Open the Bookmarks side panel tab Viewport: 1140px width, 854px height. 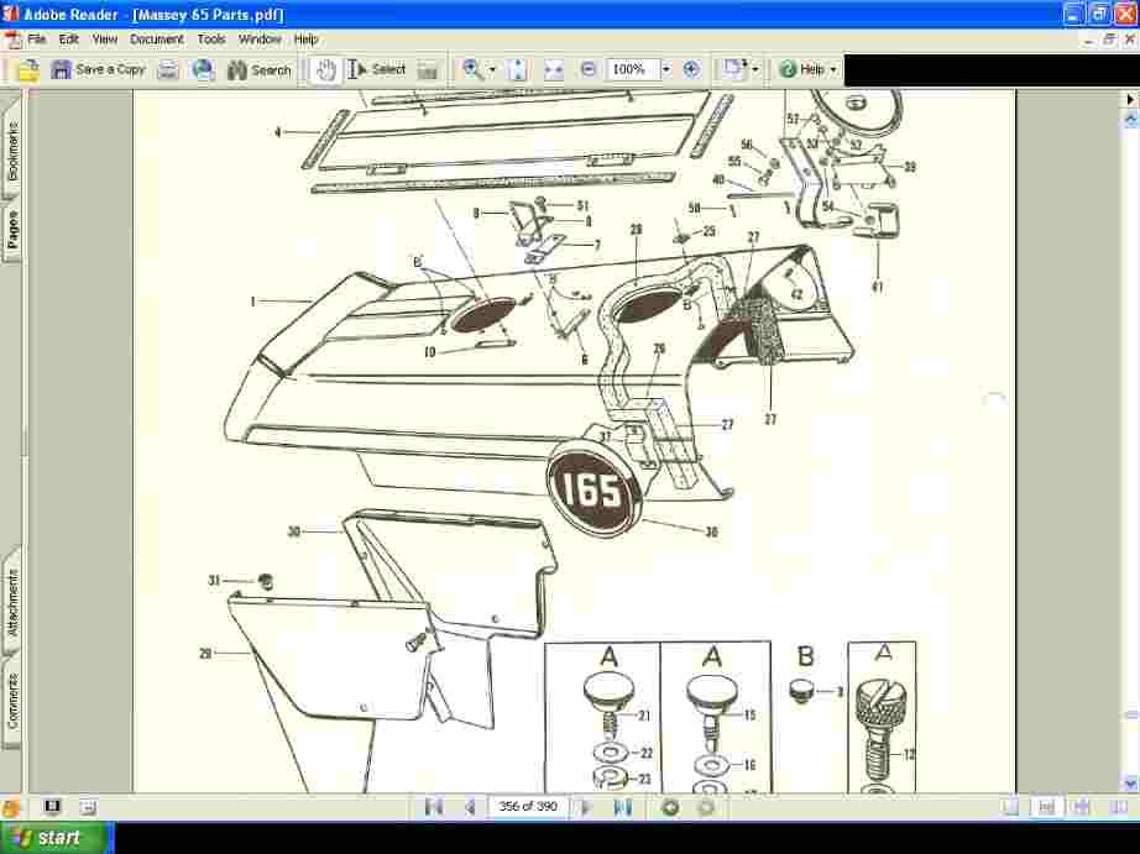click(11, 151)
